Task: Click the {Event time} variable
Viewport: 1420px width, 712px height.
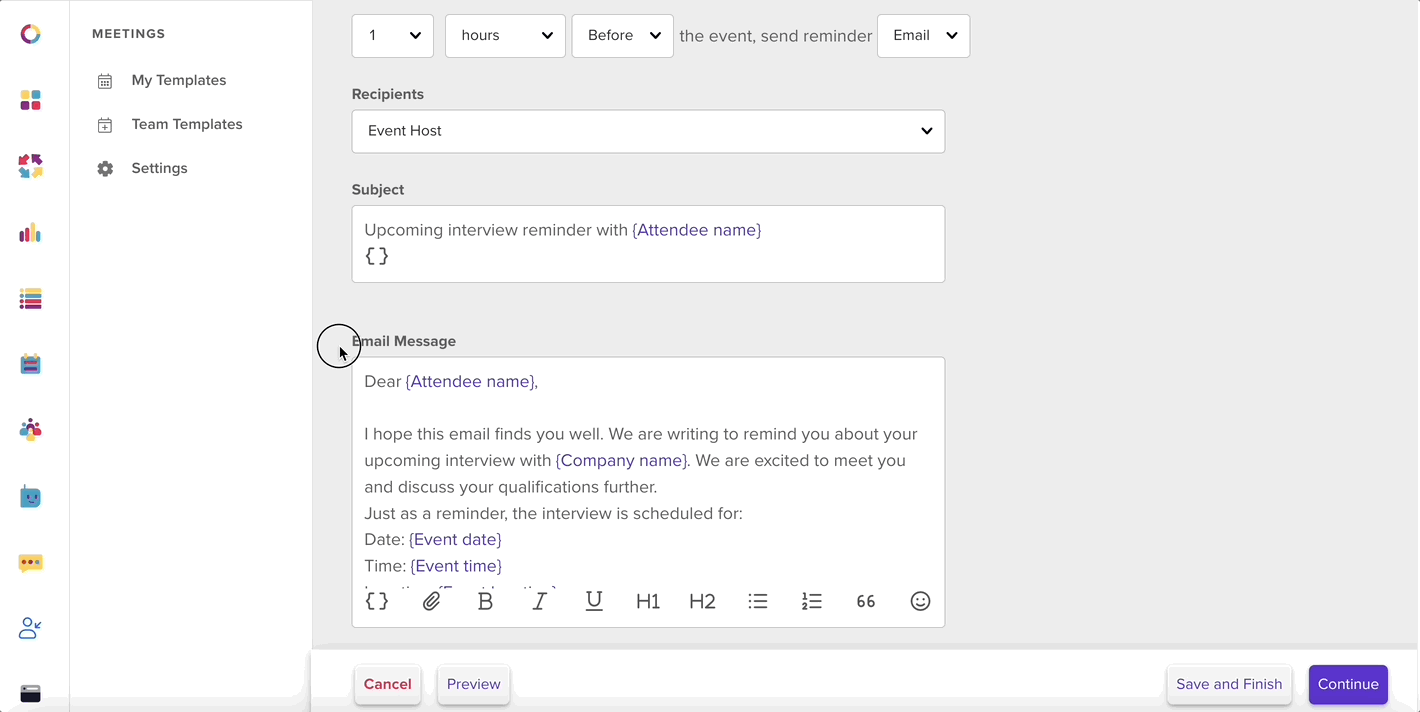Action: pyautogui.click(x=456, y=566)
